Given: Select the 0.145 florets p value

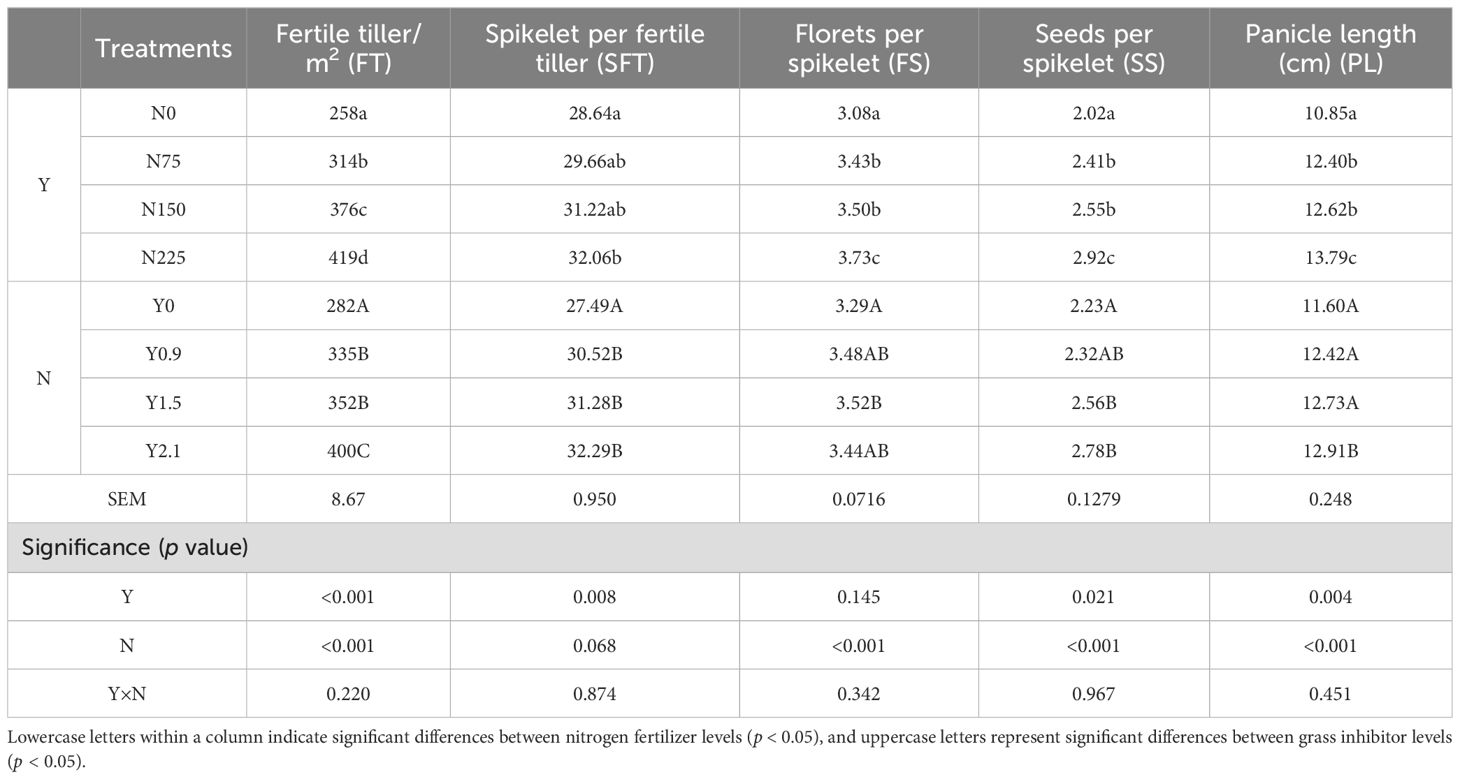Looking at the screenshot, I should [x=857, y=597].
